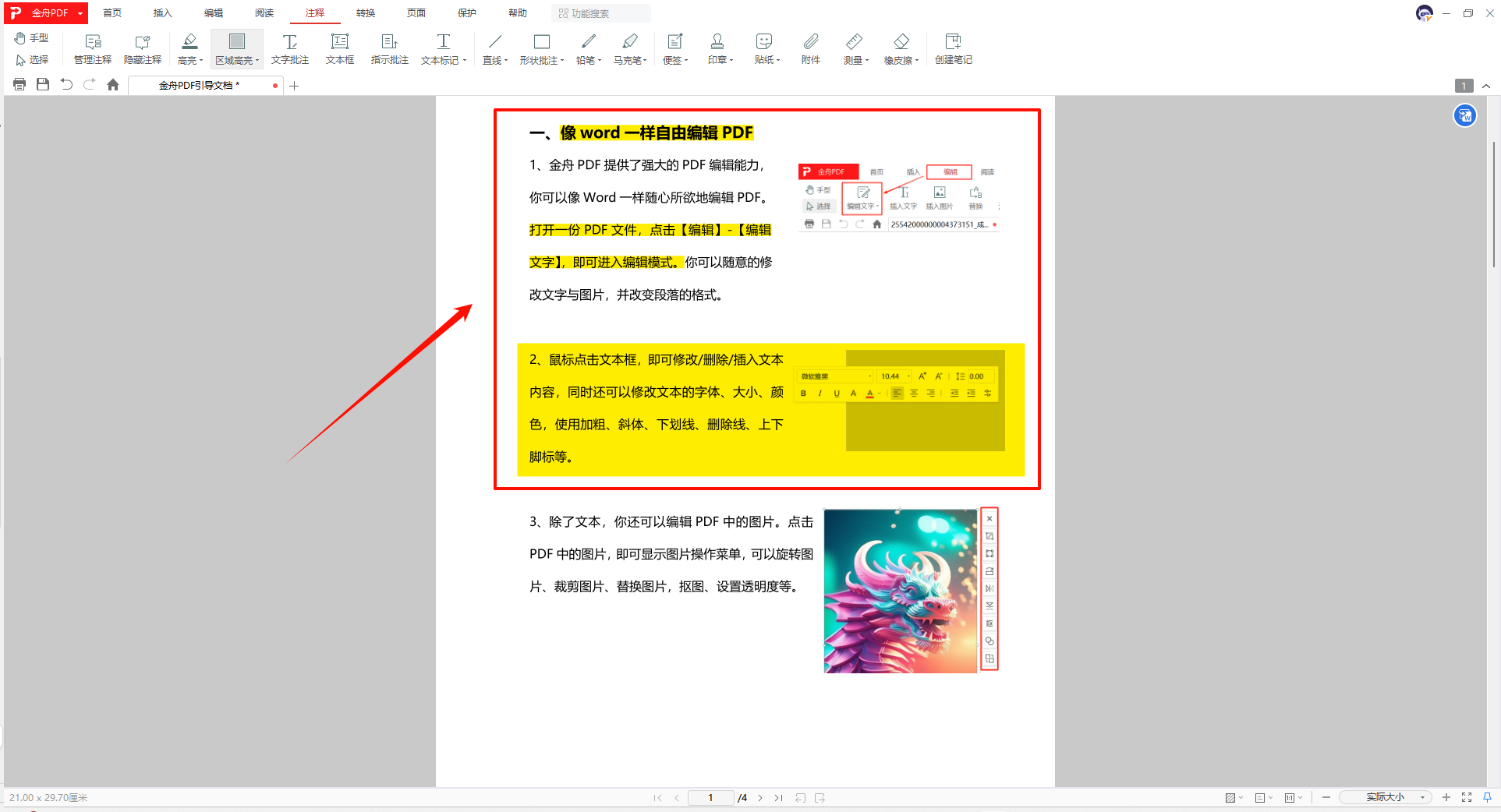Open the 帮助 menu
This screenshot has width=1501, height=812.
tap(516, 12)
